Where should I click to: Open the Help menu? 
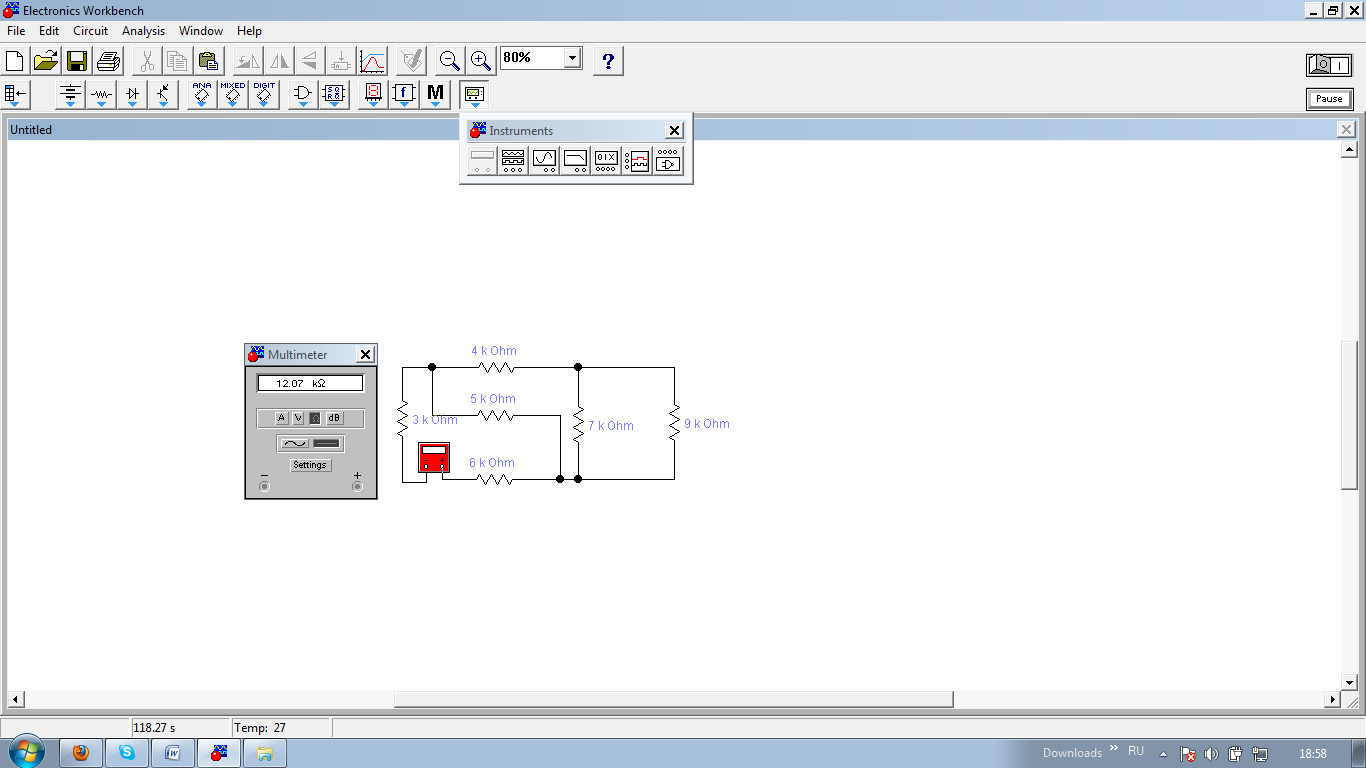point(250,31)
